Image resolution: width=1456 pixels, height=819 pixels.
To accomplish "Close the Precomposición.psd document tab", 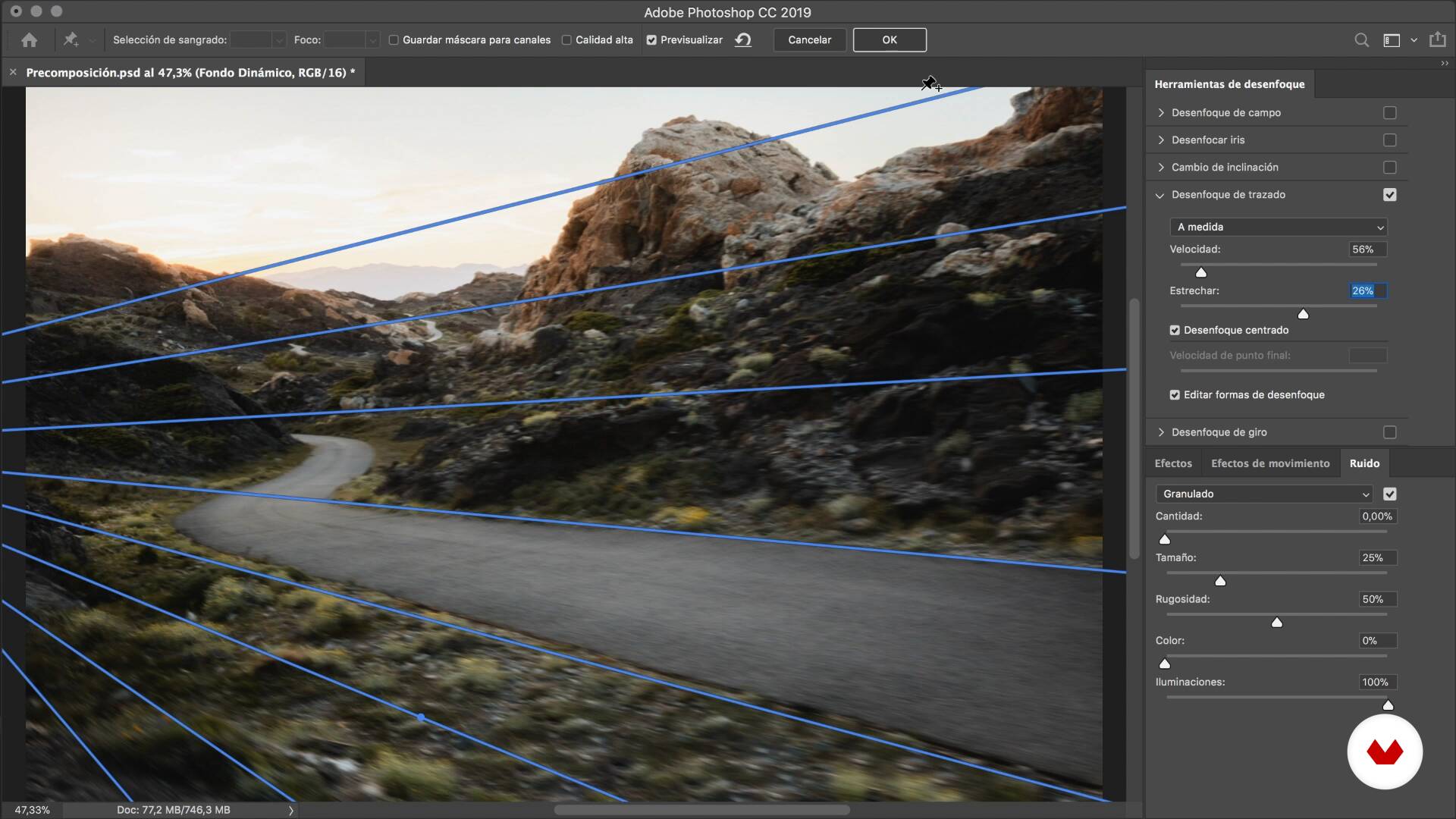I will 13,72.
